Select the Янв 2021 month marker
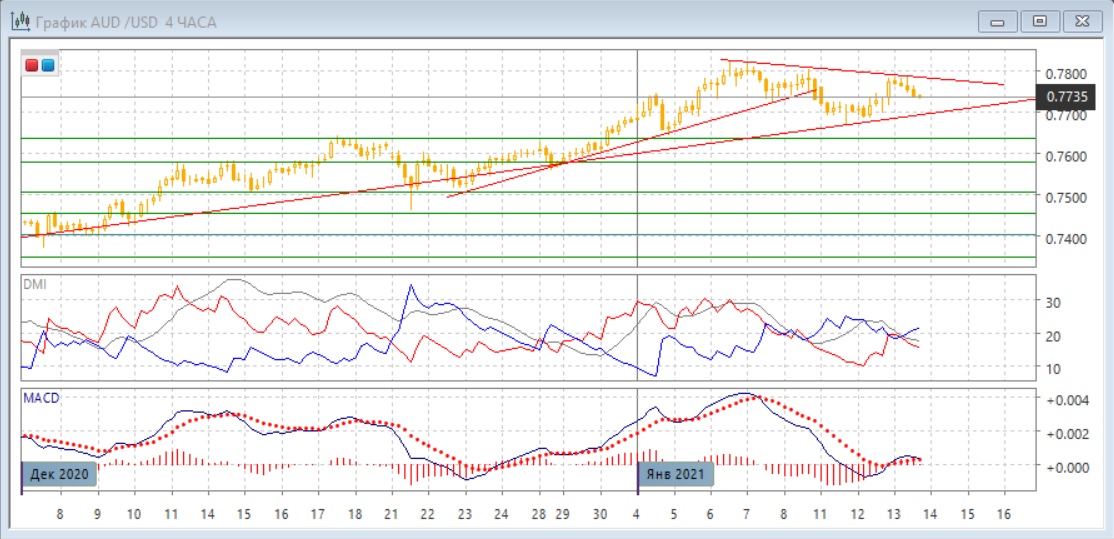1114x539 pixels. click(677, 474)
